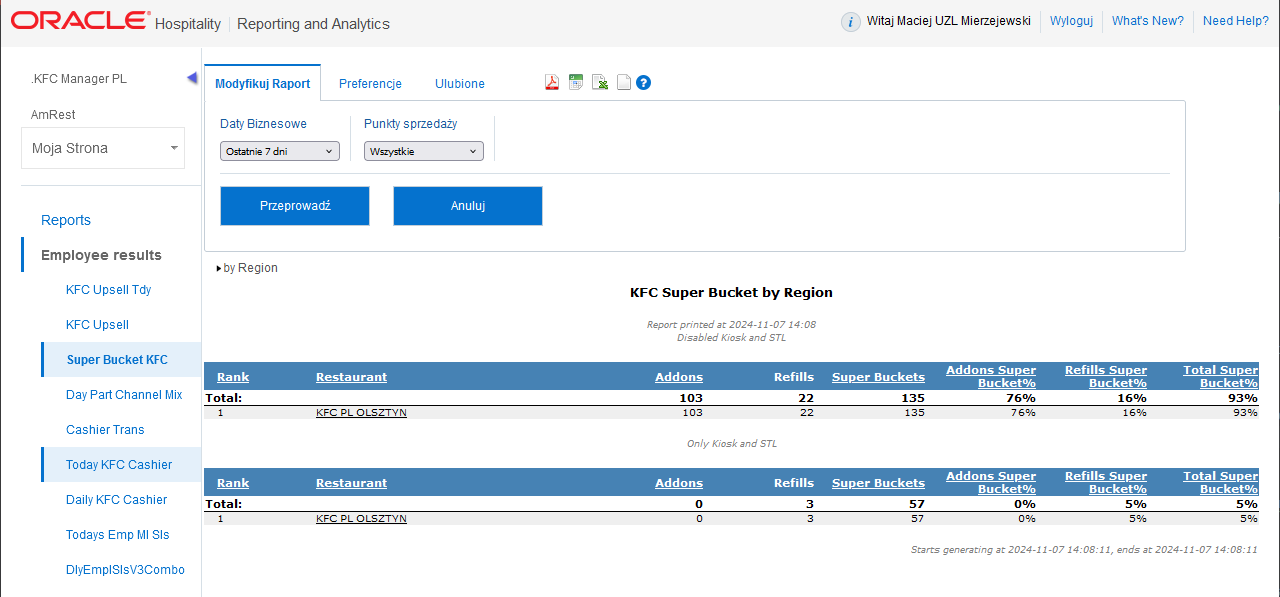Export report to Excel file icon
The width and height of the screenshot is (1280, 597).
point(600,83)
